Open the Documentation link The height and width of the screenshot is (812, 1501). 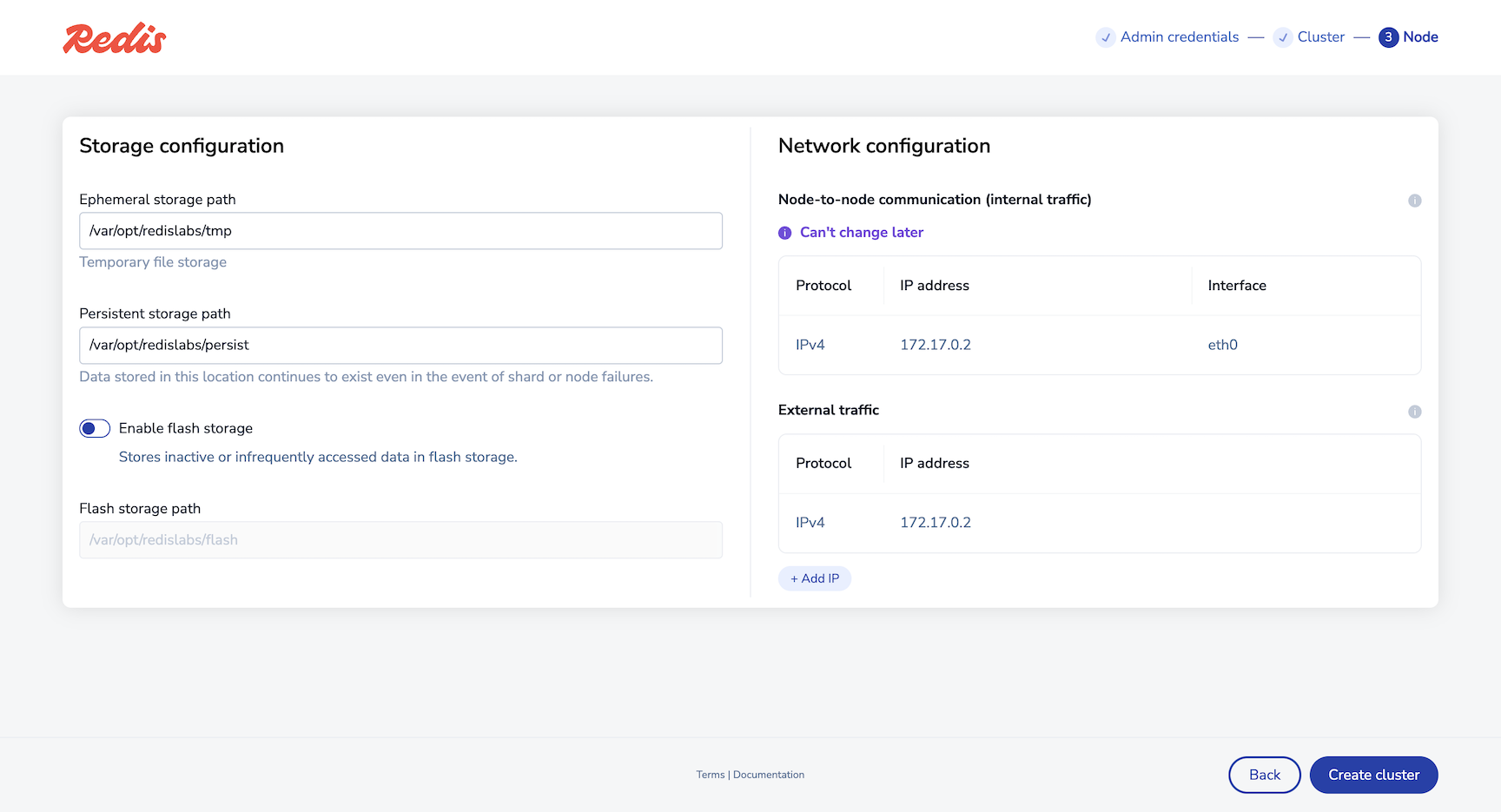point(769,775)
